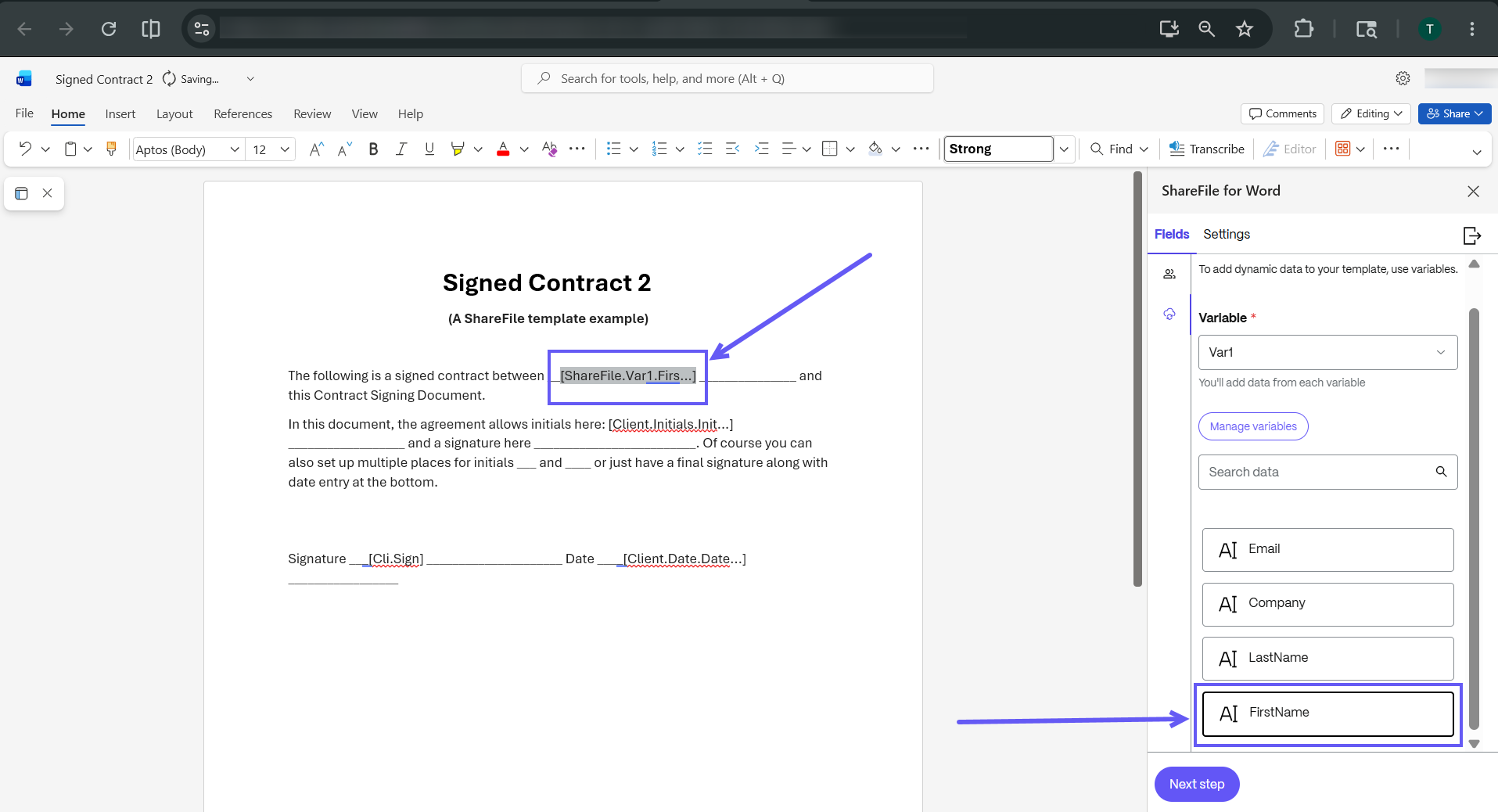This screenshot has height=812, width=1498.
Task: Decrease font size with Shrink Font
Action: pos(344,149)
